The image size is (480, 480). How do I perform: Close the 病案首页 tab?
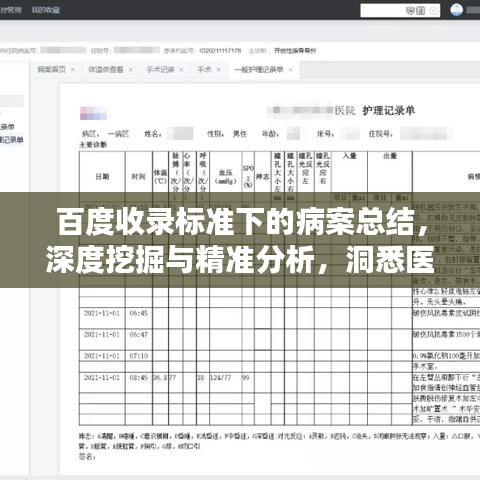[72, 70]
